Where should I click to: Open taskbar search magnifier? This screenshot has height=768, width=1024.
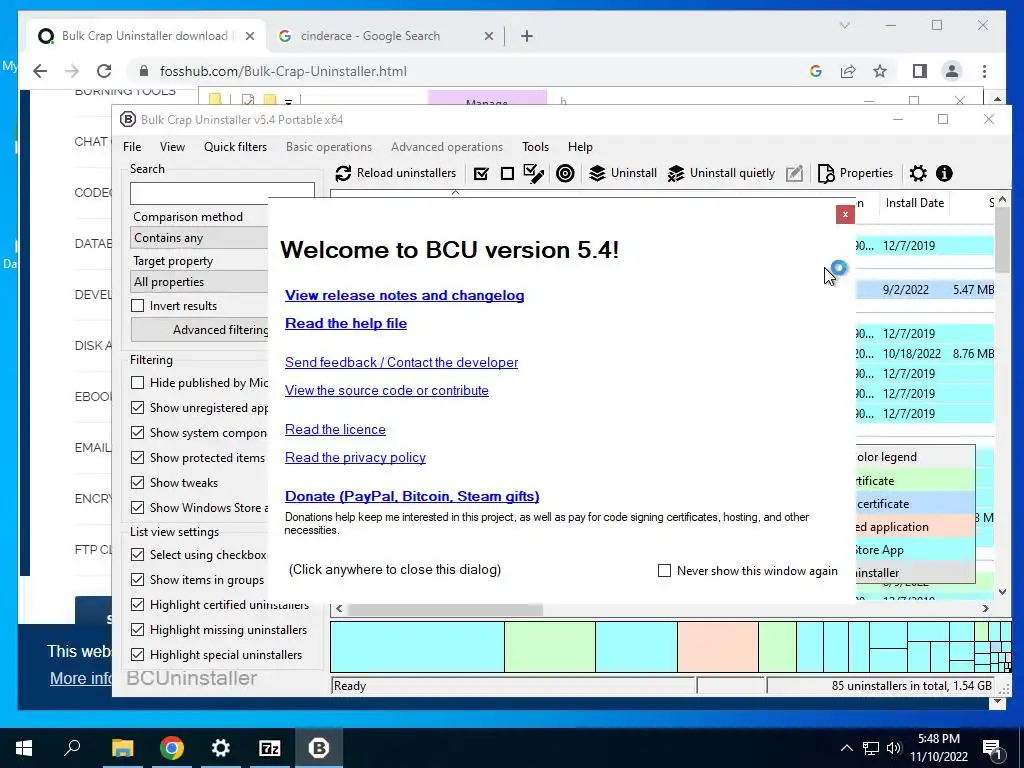[72, 748]
